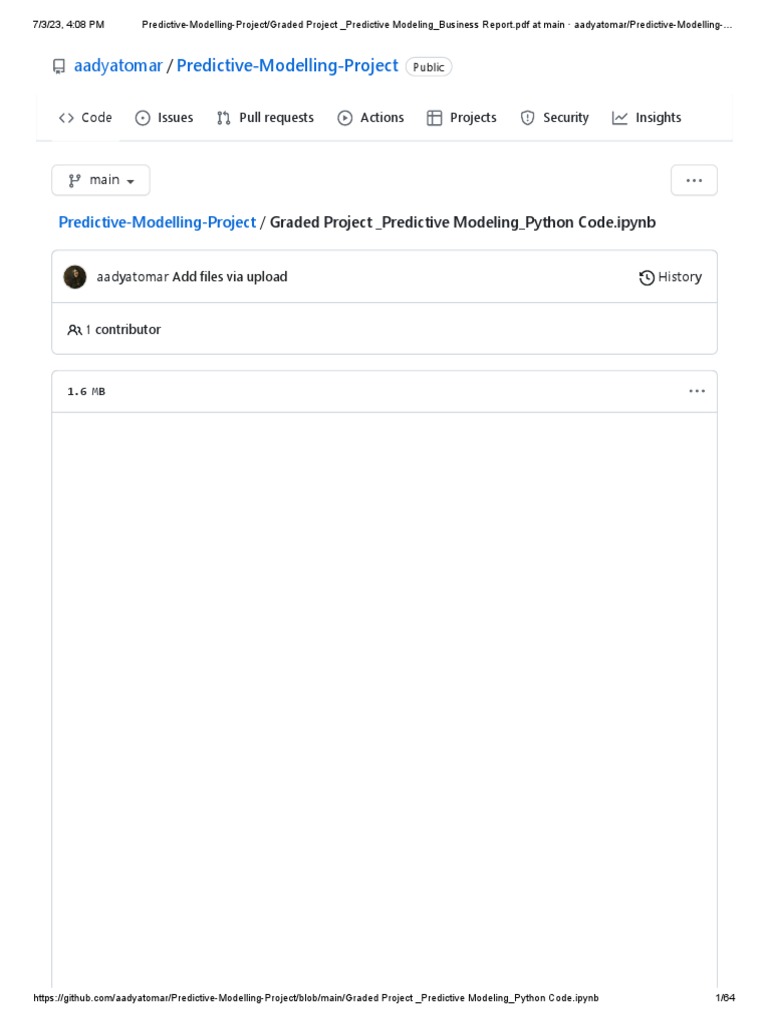Click the Issues circle icon

click(x=143, y=118)
